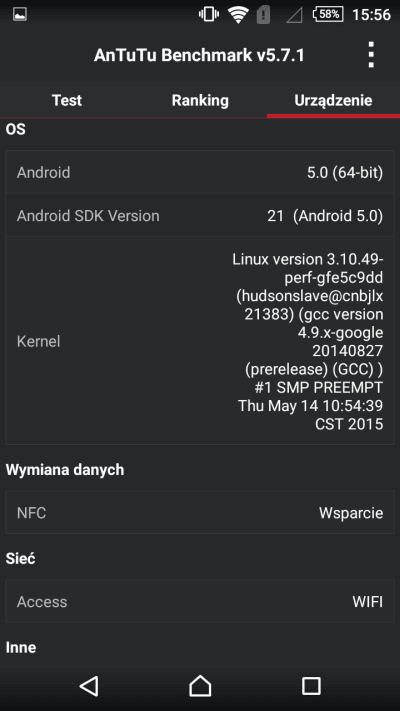Tap the Android back navigation arrow

[x=89, y=686]
